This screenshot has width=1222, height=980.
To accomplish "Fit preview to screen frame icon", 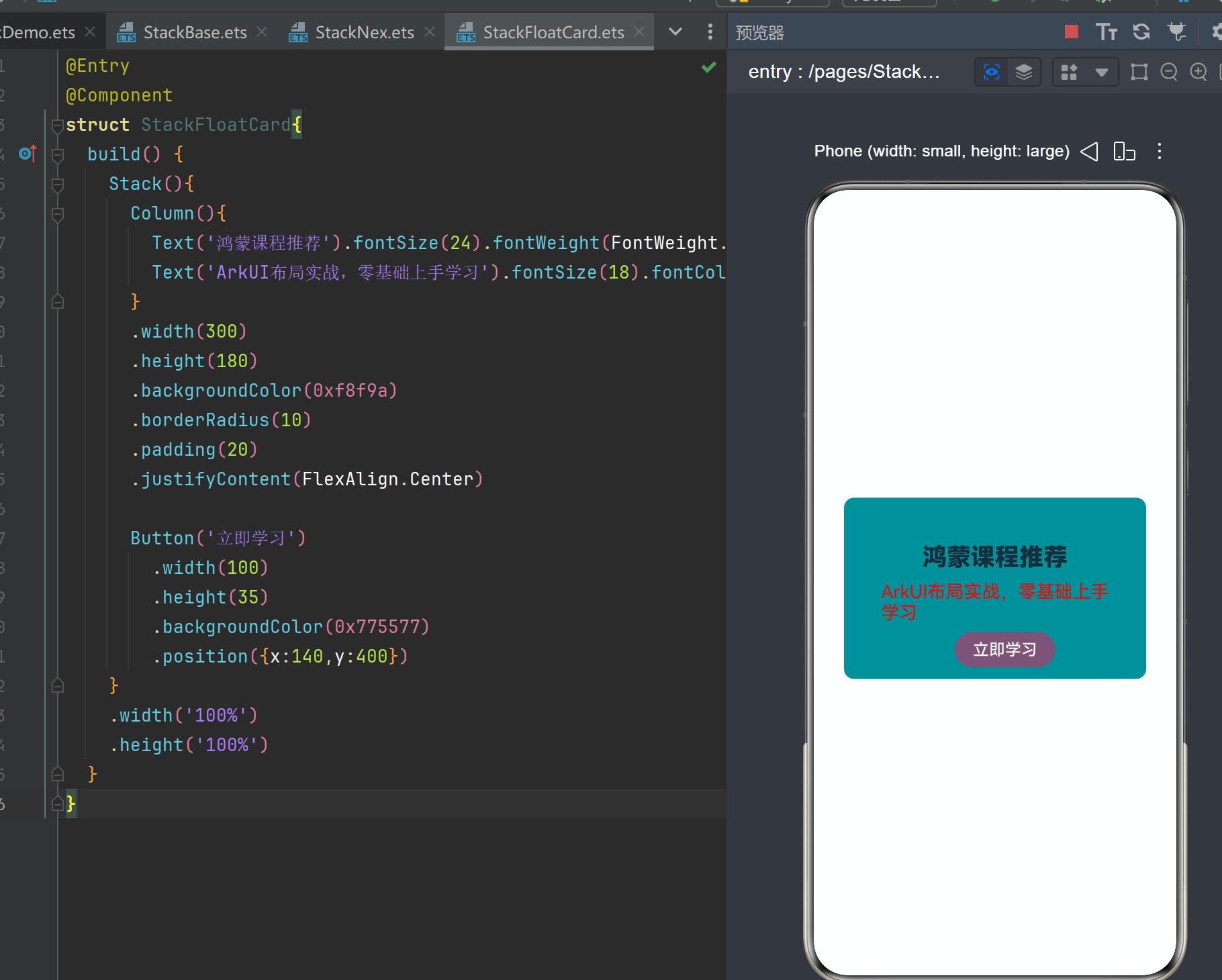I will (x=1139, y=72).
